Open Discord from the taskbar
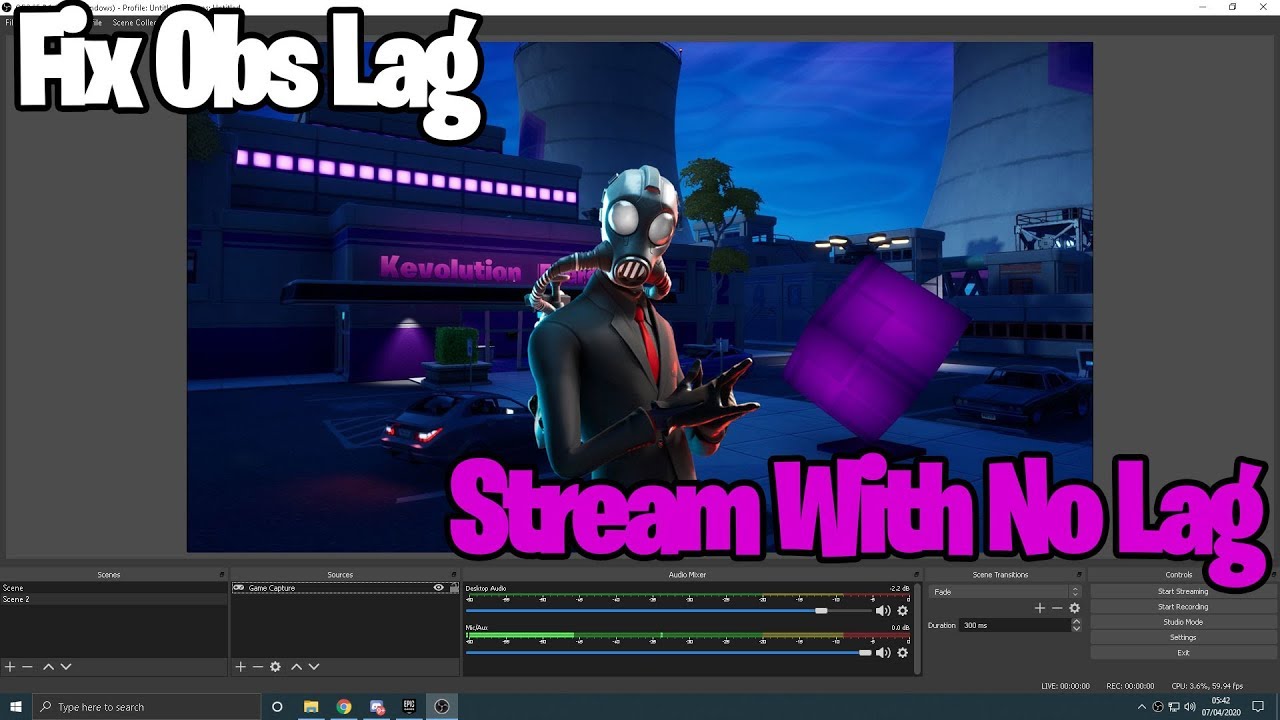 pos(377,707)
